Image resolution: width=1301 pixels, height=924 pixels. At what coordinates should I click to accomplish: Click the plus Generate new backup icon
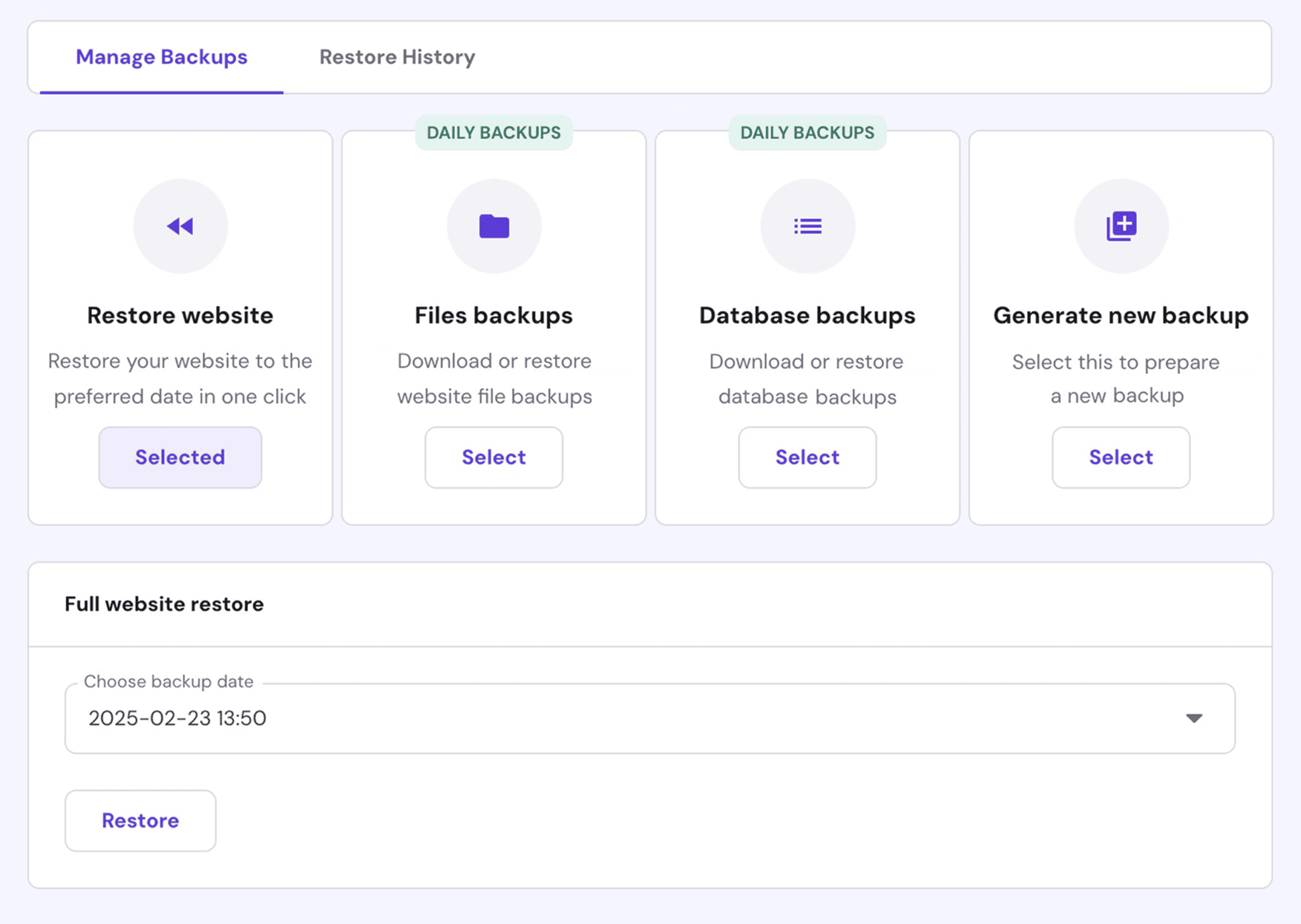click(1121, 226)
